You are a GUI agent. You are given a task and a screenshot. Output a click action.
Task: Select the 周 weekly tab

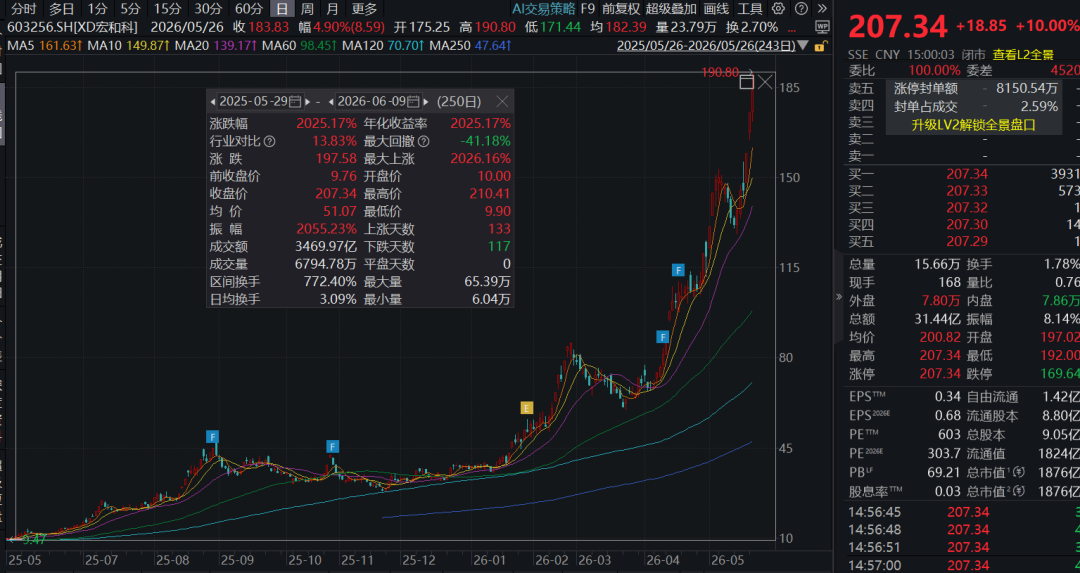click(x=307, y=9)
